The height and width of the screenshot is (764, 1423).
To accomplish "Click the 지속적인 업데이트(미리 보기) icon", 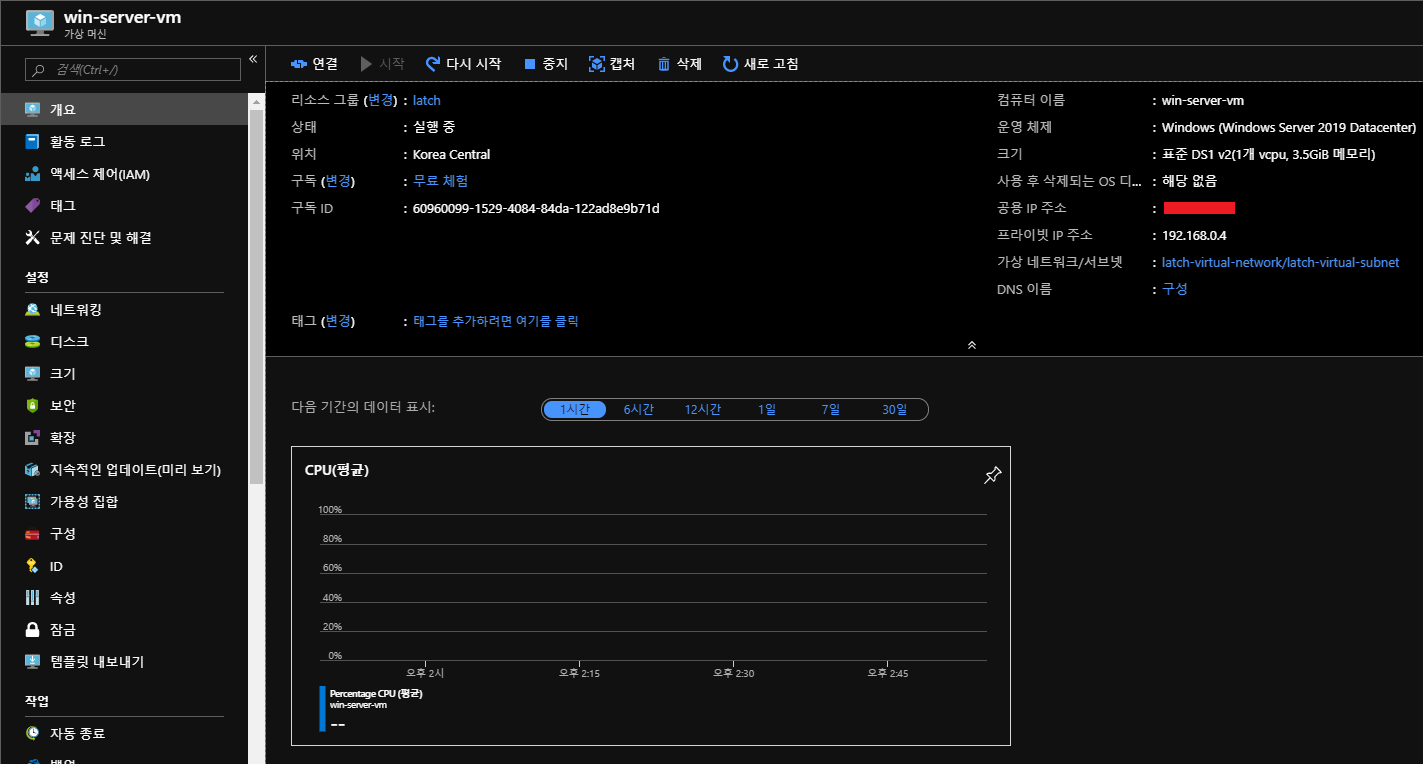I will [x=32, y=470].
